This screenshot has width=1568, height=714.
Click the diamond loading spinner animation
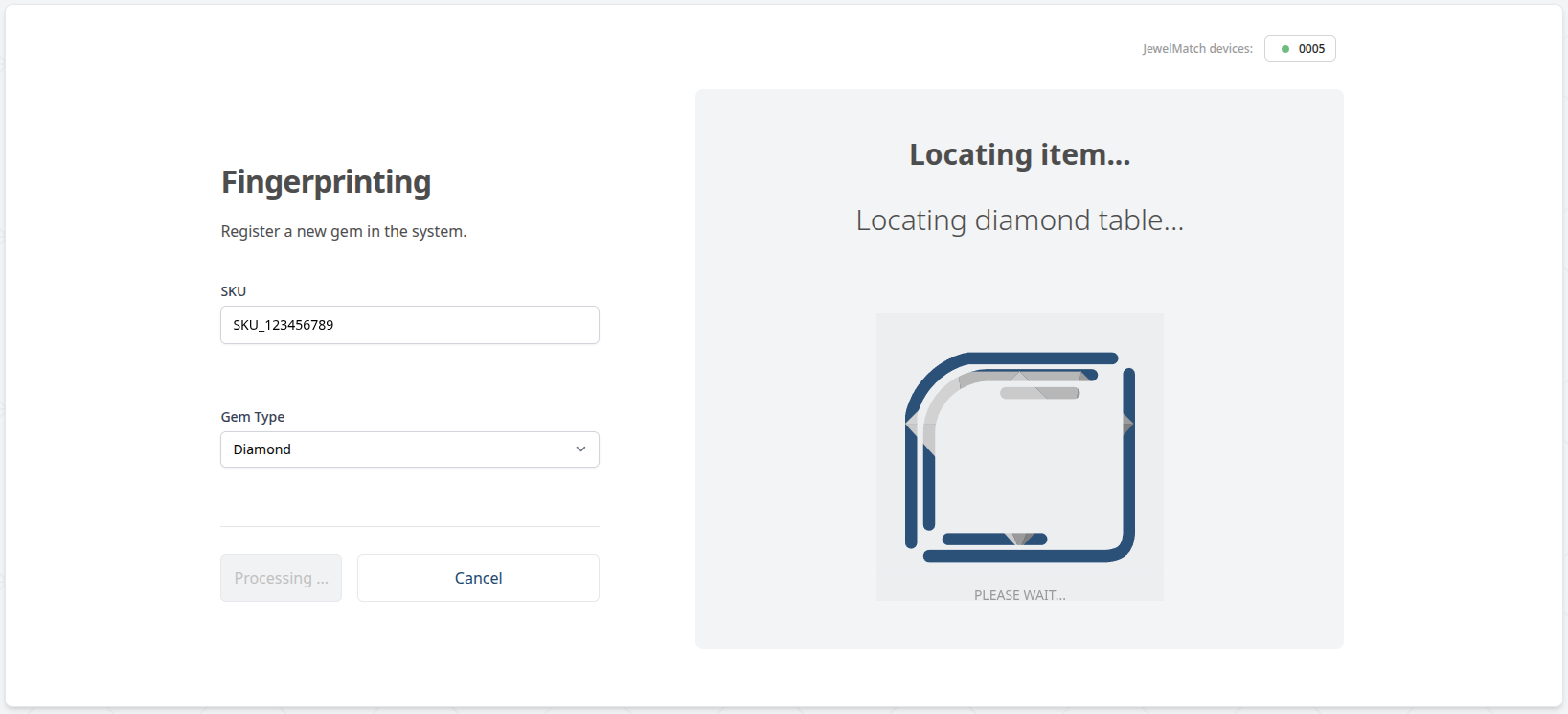pos(1019,456)
